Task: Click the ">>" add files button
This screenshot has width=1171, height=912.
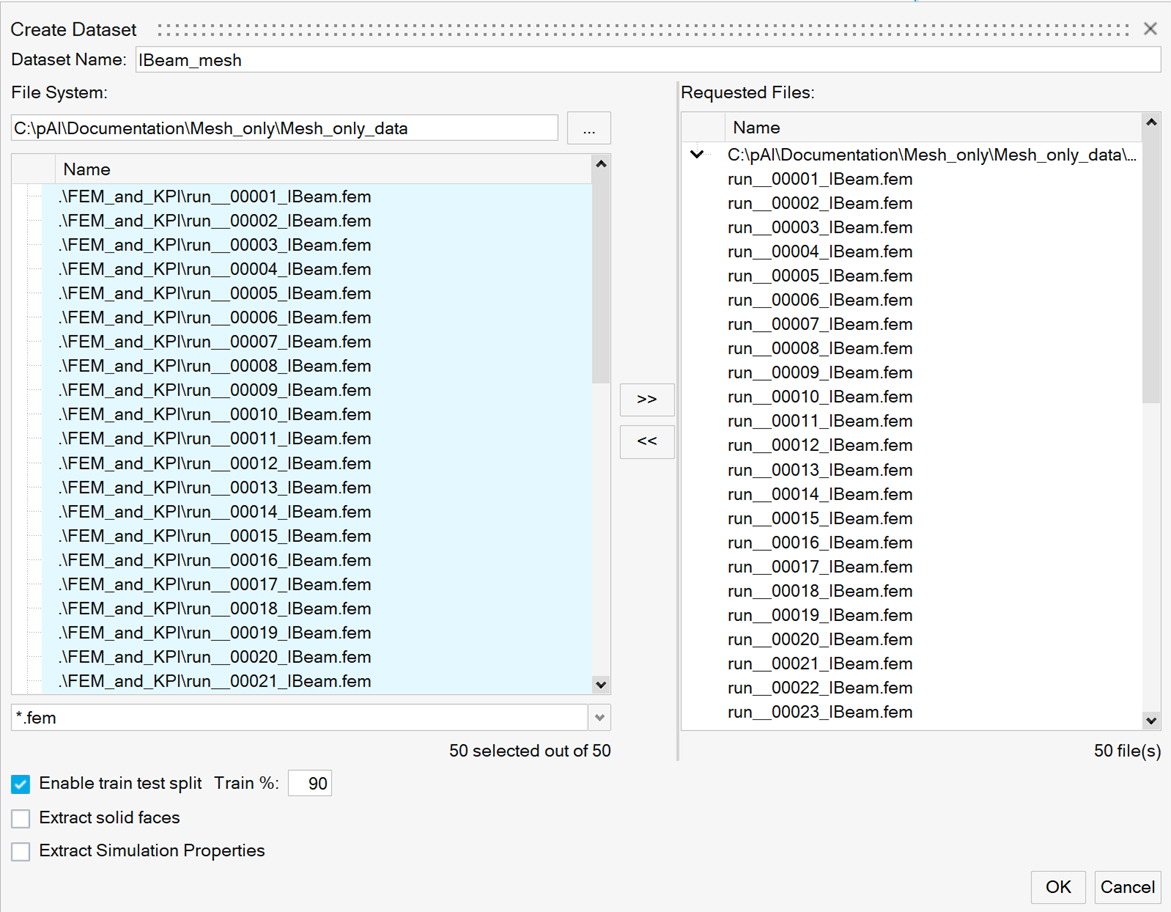Action: tap(646, 399)
